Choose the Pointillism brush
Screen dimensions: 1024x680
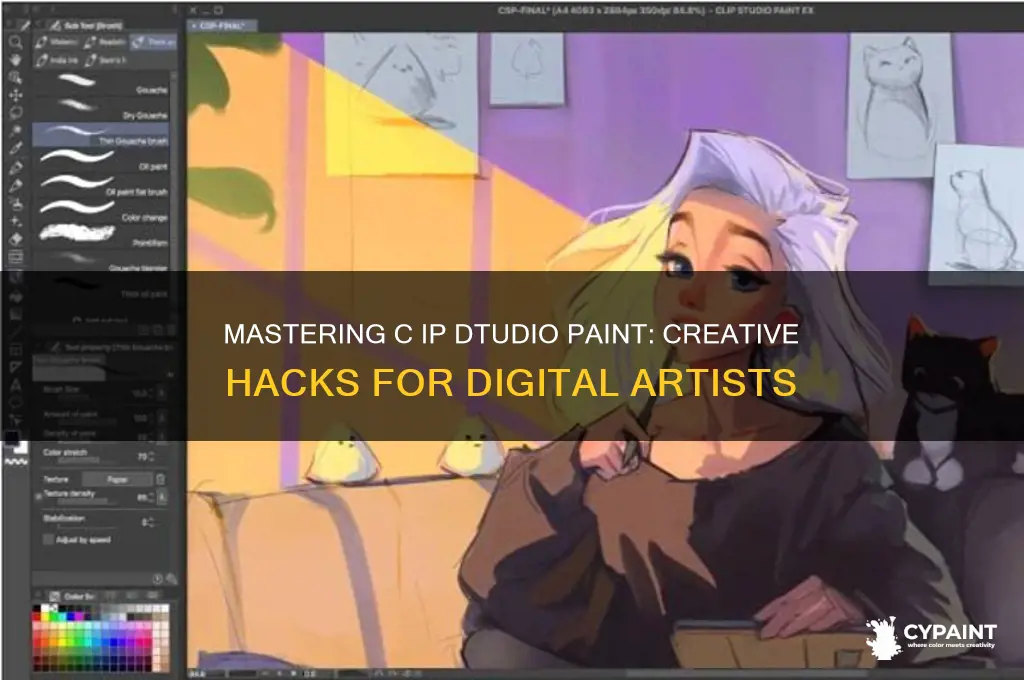point(101,235)
